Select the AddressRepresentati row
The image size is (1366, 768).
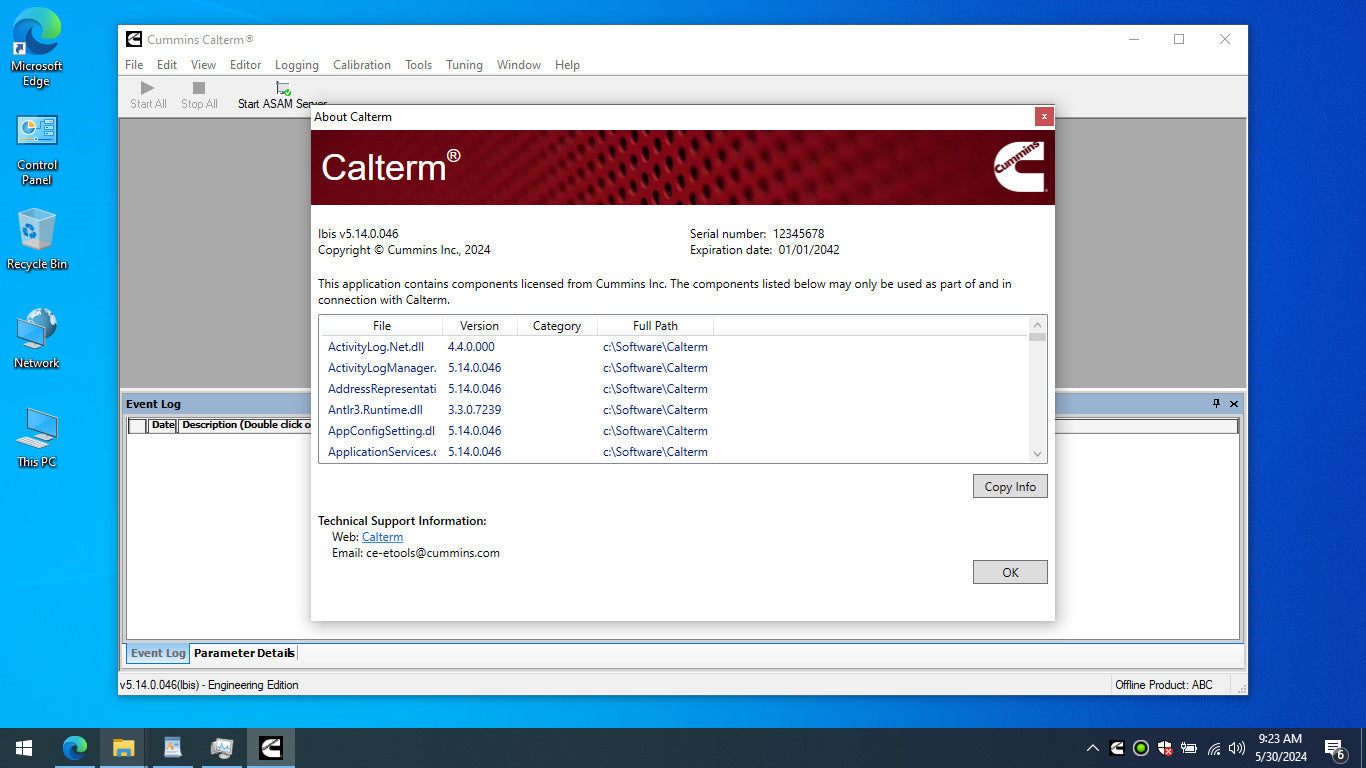(x=674, y=389)
